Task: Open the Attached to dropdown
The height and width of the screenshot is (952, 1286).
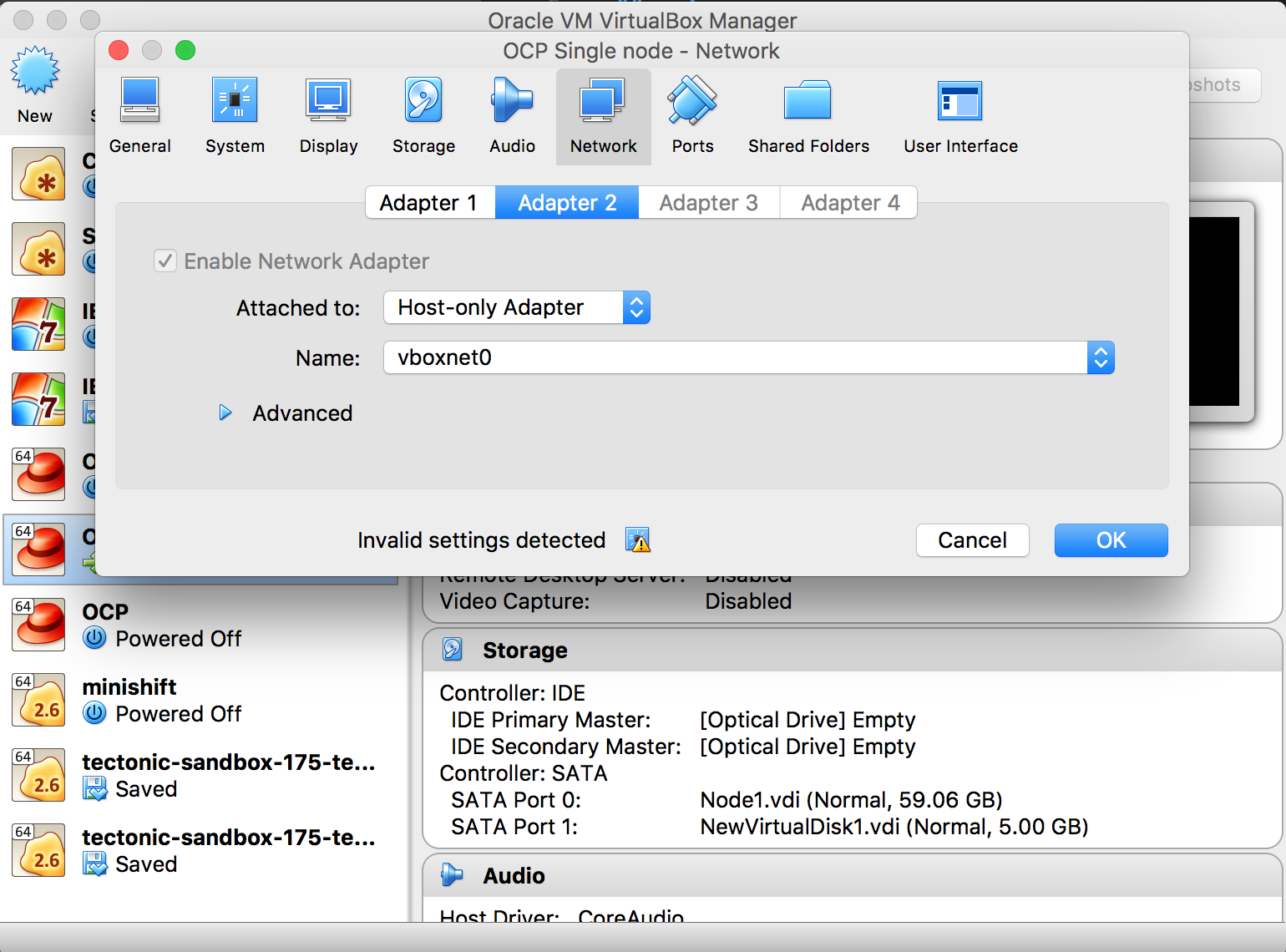Action: (516, 307)
